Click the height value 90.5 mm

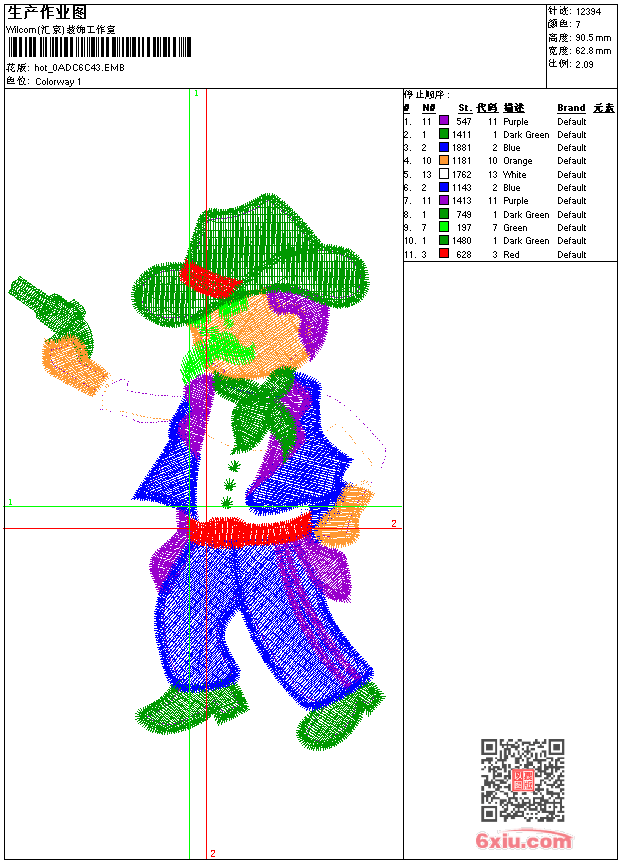(x=593, y=37)
